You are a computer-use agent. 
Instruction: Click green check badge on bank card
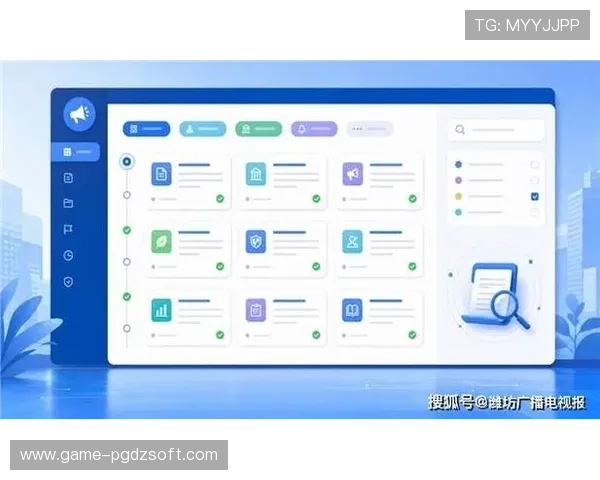316,198
